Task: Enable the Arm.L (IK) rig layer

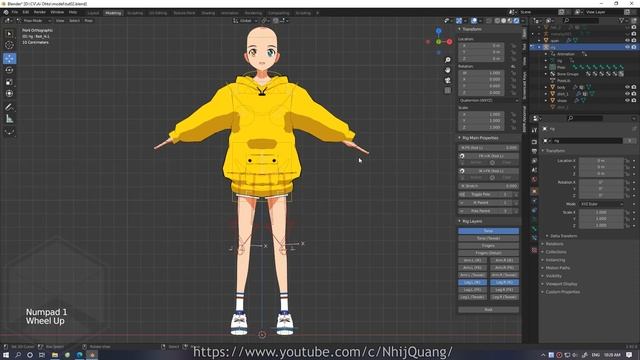Action: click(x=472, y=260)
